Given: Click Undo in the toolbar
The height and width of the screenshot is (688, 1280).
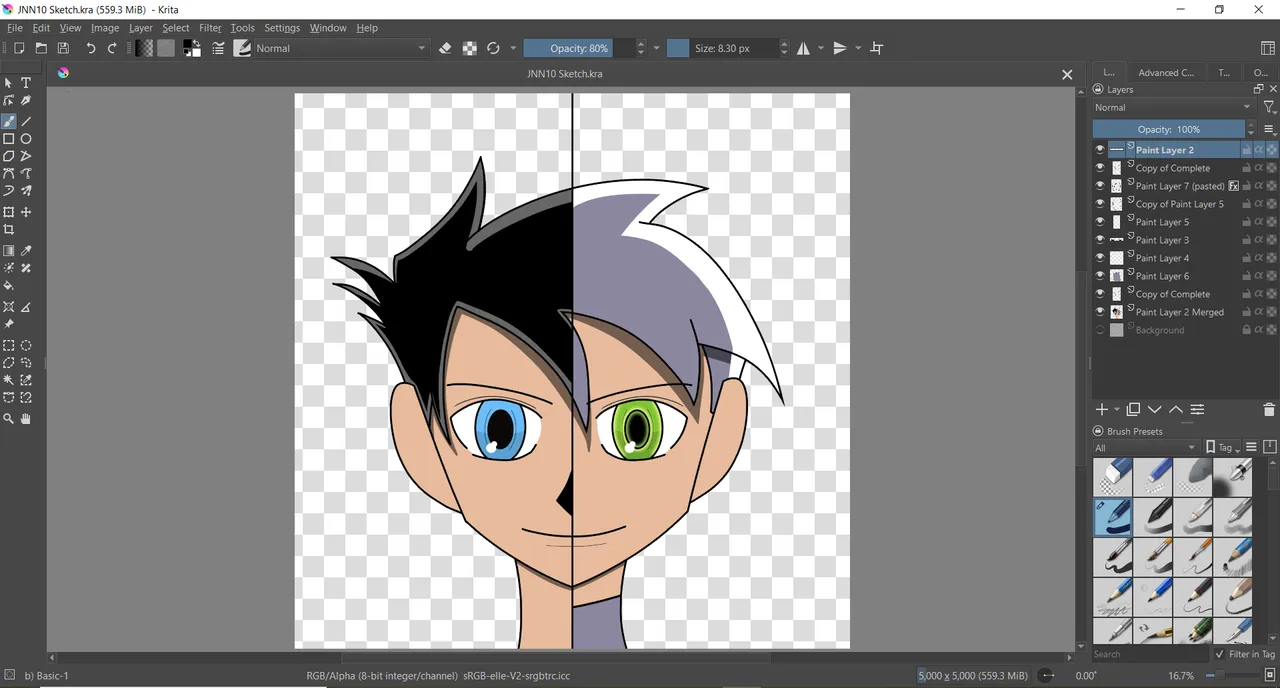Looking at the screenshot, I should click(x=91, y=48).
